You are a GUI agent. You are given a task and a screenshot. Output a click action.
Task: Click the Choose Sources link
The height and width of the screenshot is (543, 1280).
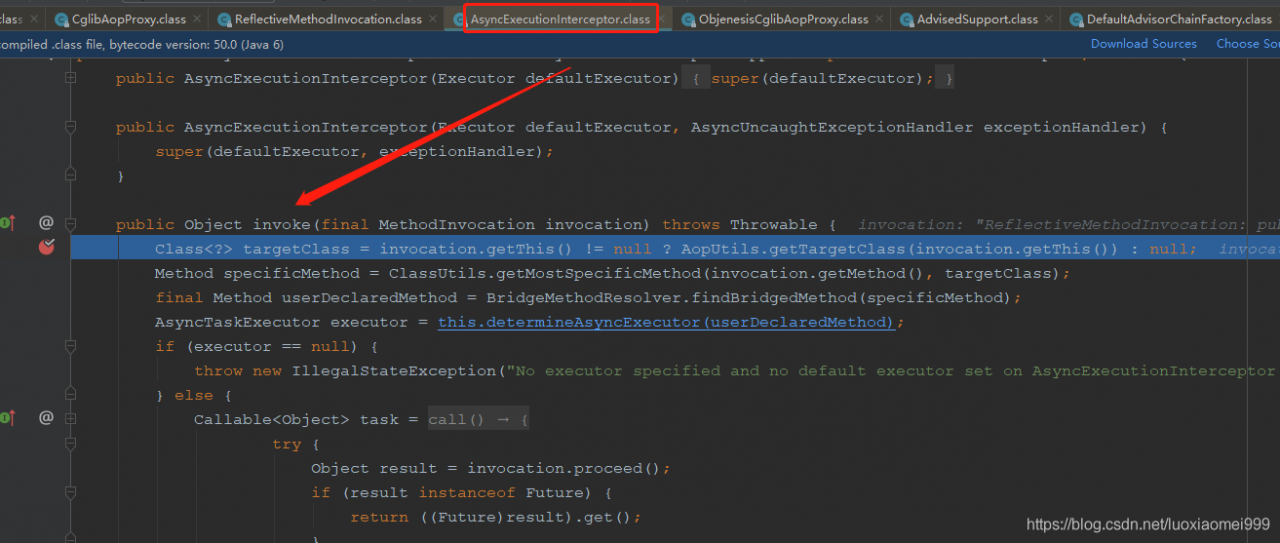1247,43
